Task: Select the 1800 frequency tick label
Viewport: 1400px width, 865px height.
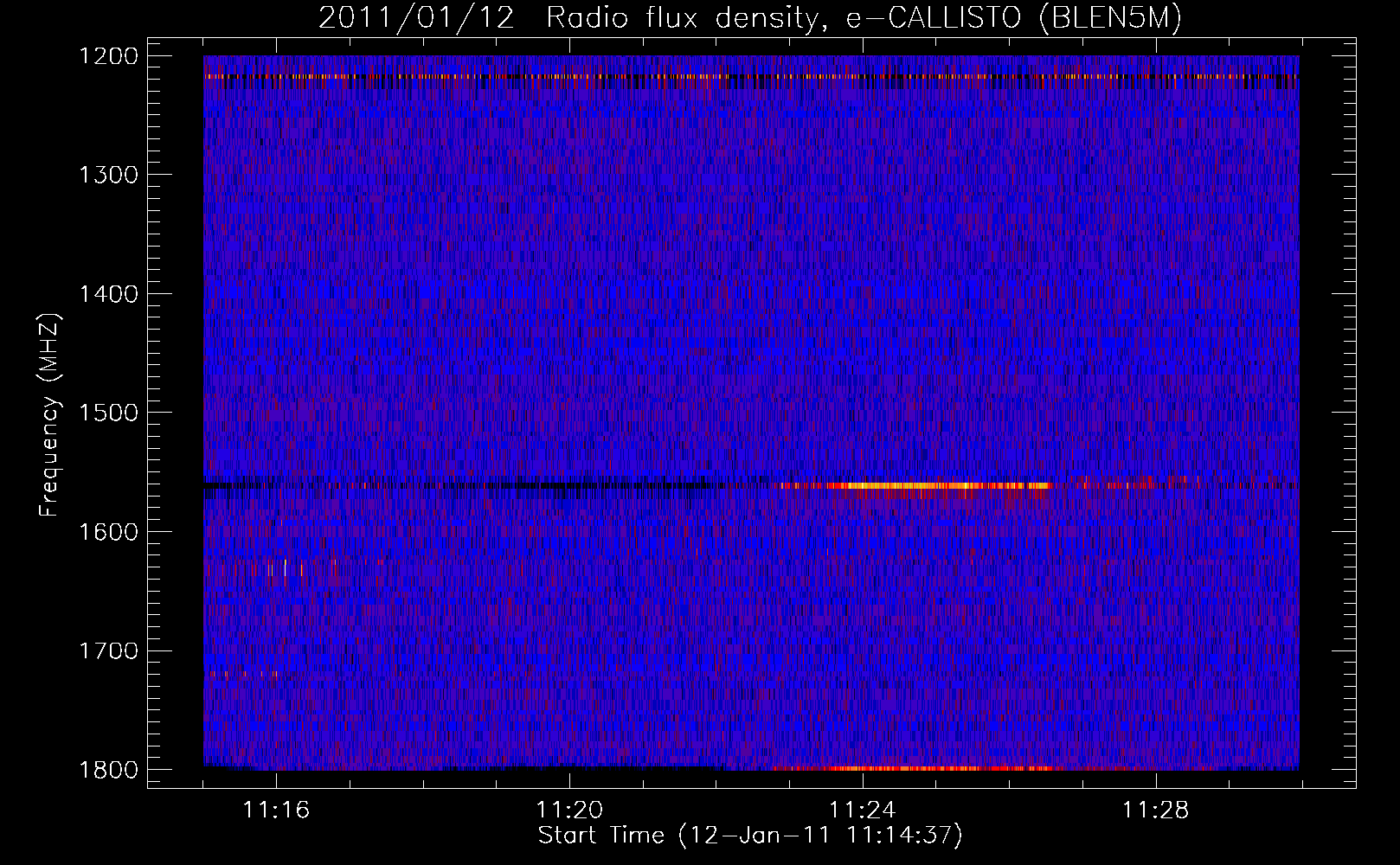Action: click(x=109, y=769)
